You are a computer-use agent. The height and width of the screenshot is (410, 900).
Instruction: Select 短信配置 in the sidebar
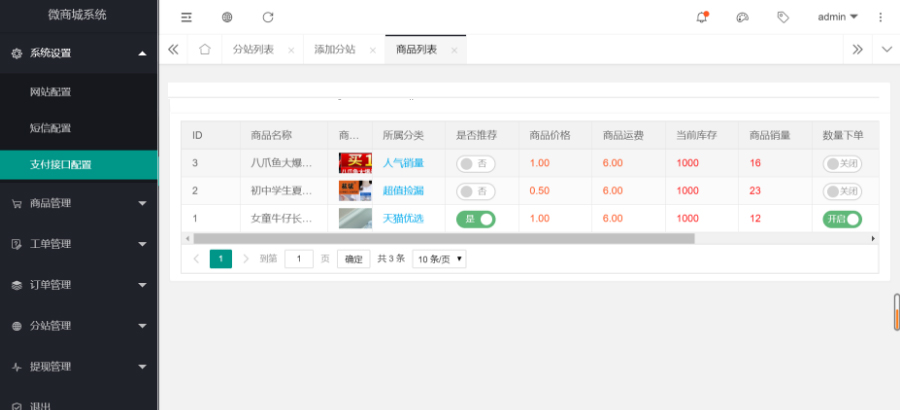(51, 128)
